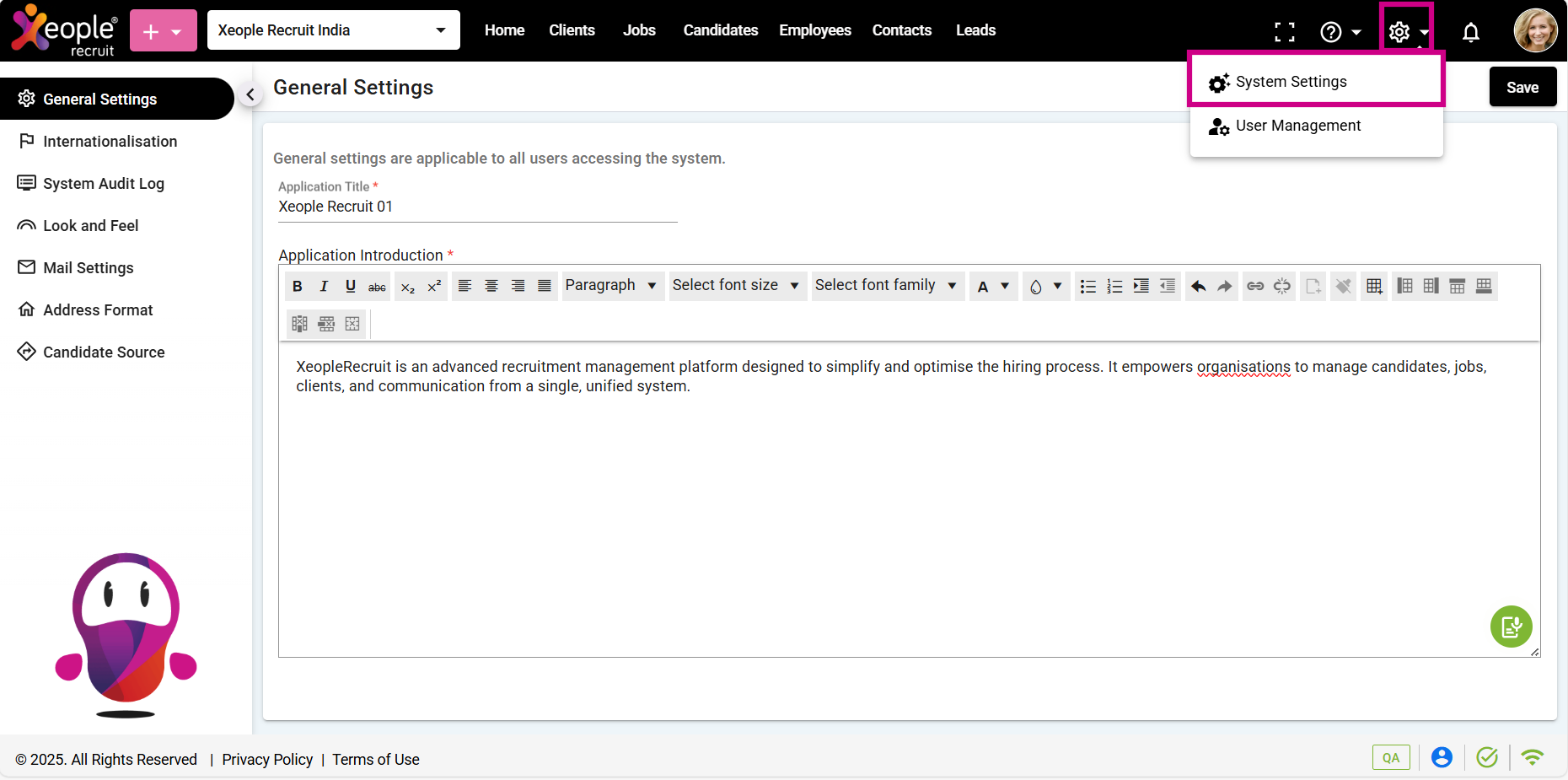Click the fullscreen toggle icon
Screen dimensions: 1568x780
click(x=1284, y=32)
